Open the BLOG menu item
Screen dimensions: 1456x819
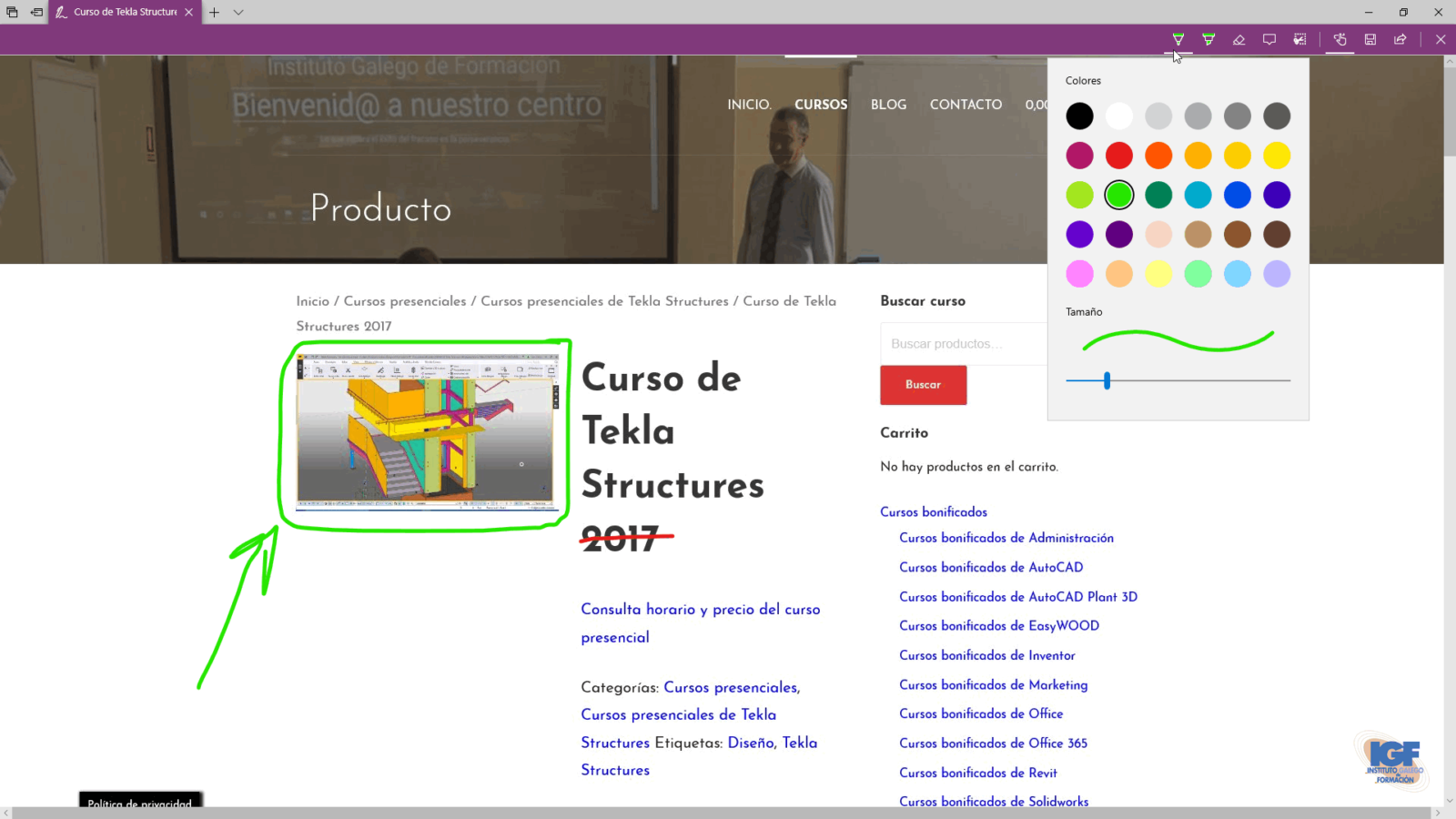[x=888, y=105]
